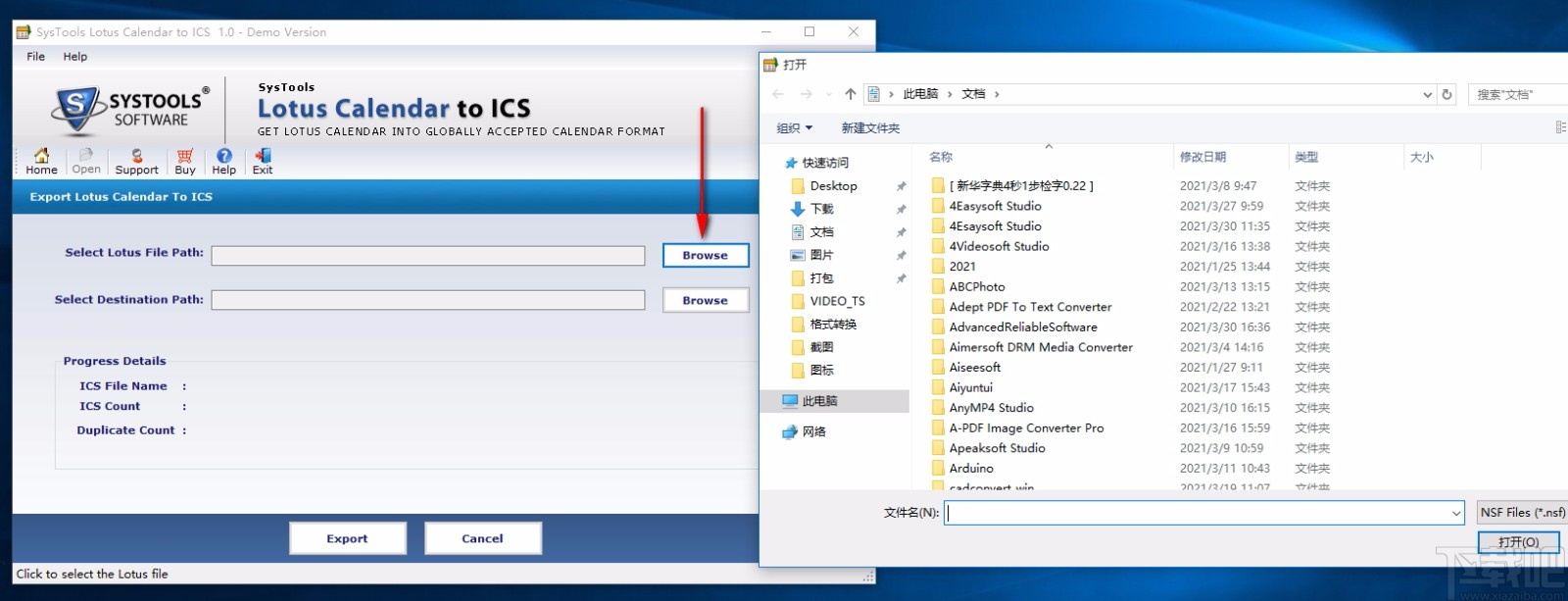This screenshot has width=1568, height=601.
Task: Select the AnyMP4 Studio folder
Action: (991, 408)
